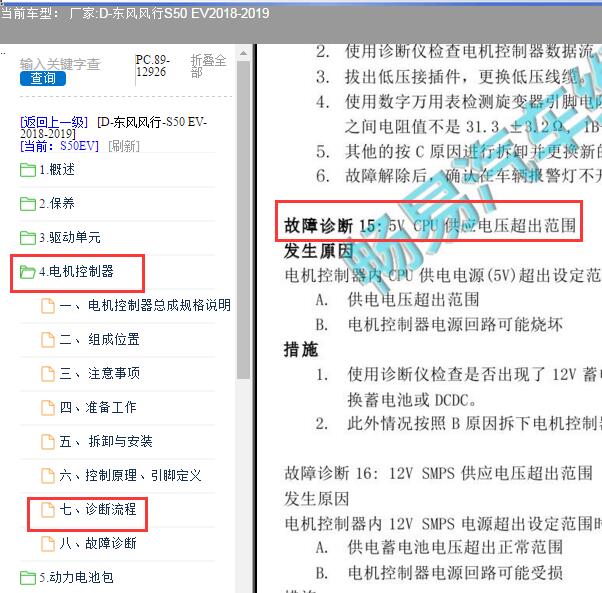Viewport: 602px width, 593px height.
Task: Click the sidebar vertical scrollbar thumb
Action: [243, 220]
